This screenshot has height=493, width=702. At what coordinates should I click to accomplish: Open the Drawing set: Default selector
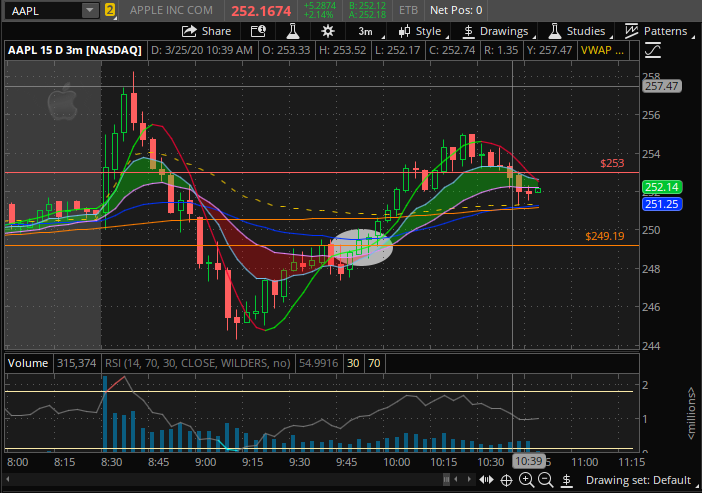click(640, 480)
